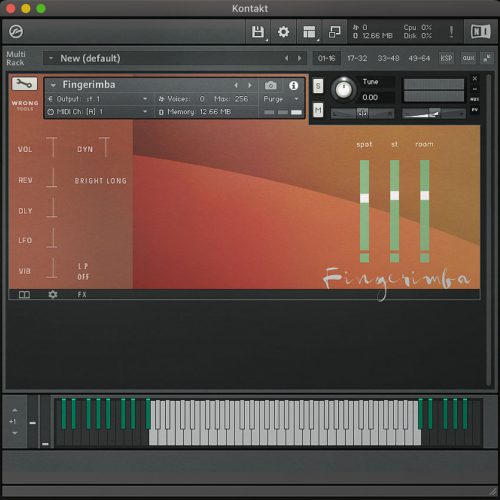This screenshot has height=500, width=500.
Task: Toggle minimized view icon
Action: [x=335, y=32]
